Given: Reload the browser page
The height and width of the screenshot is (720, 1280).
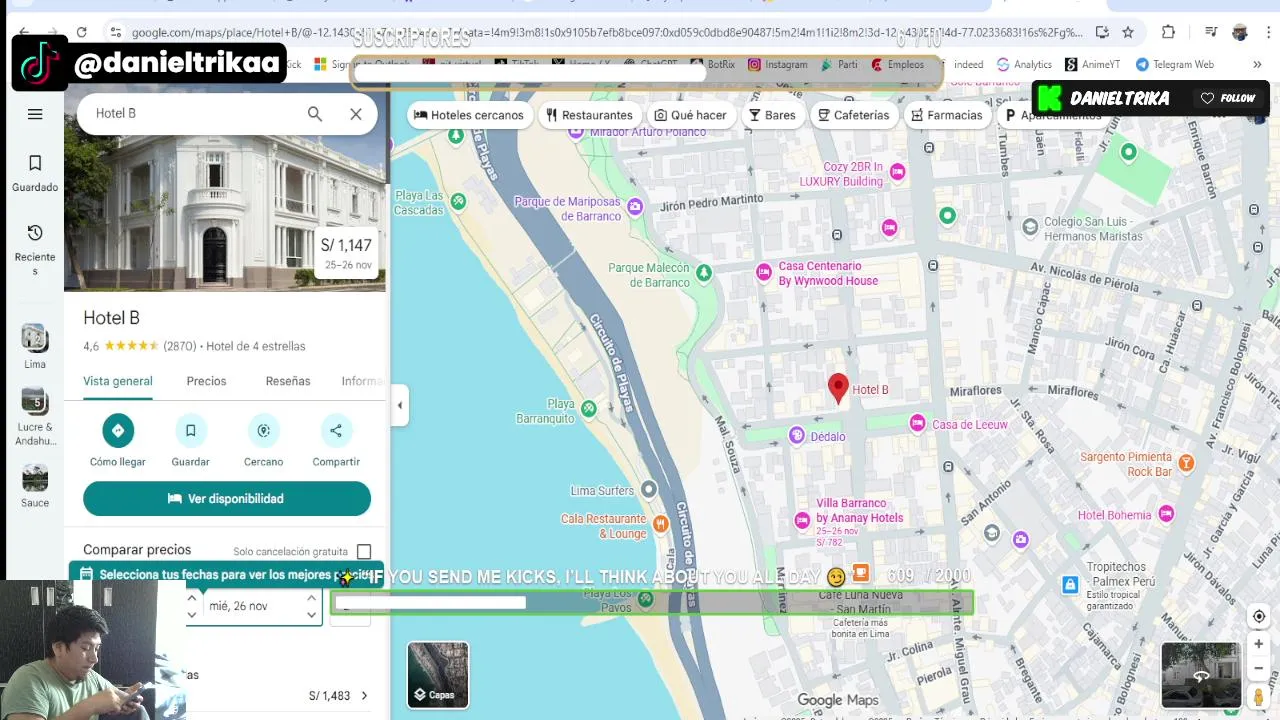Looking at the screenshot, I should [81, 32].
